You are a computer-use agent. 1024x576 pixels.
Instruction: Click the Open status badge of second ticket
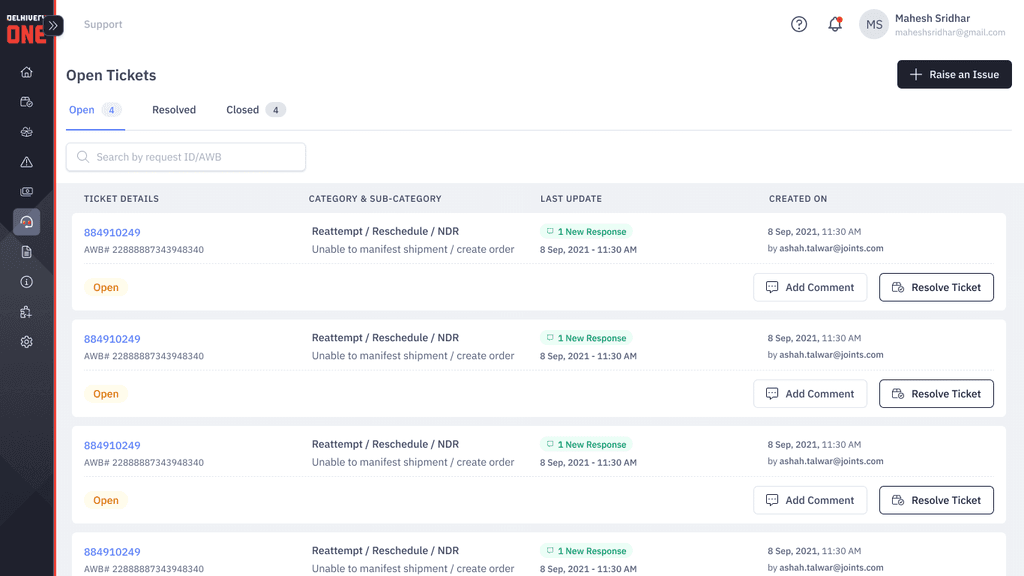106,394
